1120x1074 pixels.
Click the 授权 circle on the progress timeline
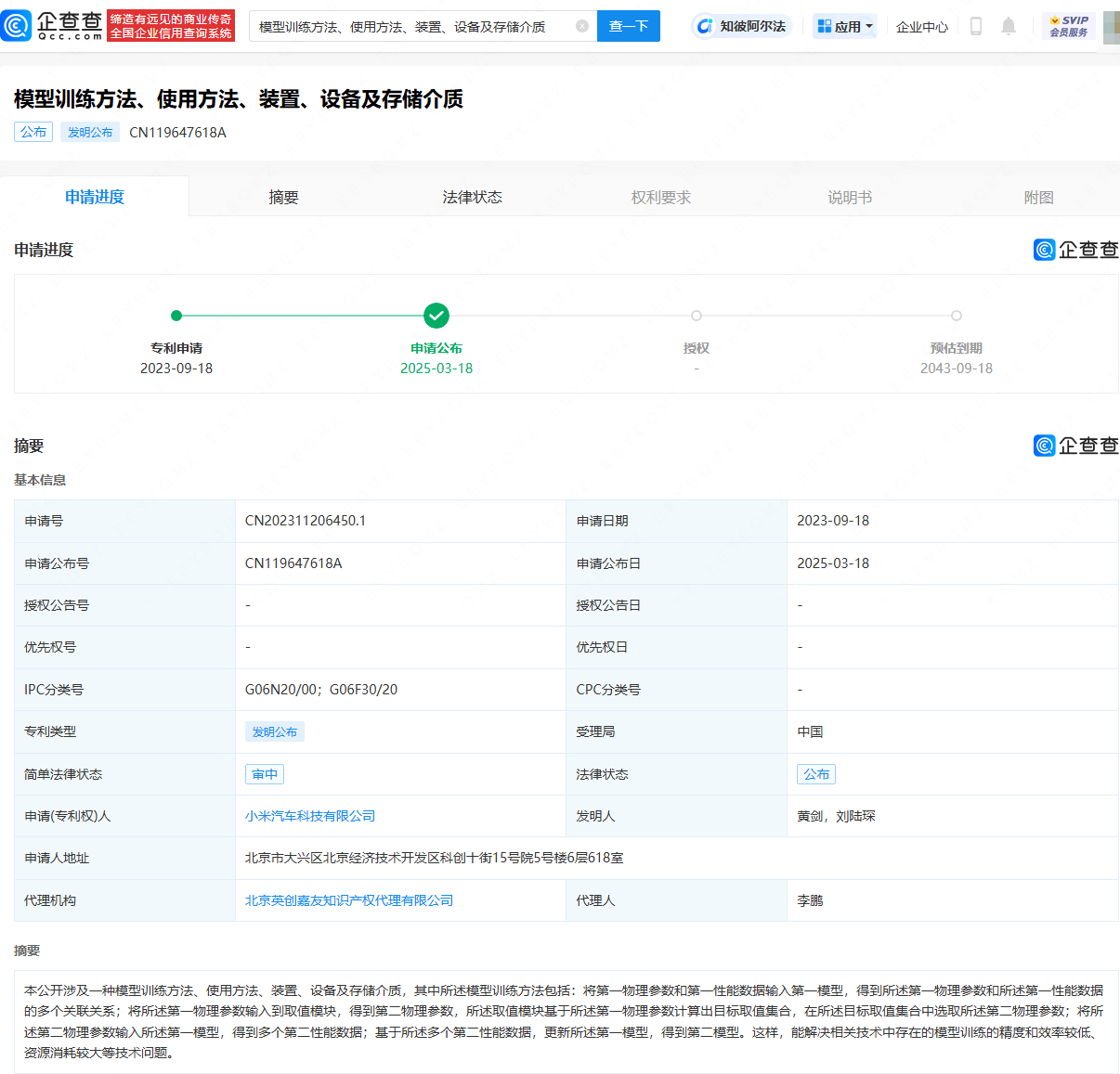tap(697, 316)
